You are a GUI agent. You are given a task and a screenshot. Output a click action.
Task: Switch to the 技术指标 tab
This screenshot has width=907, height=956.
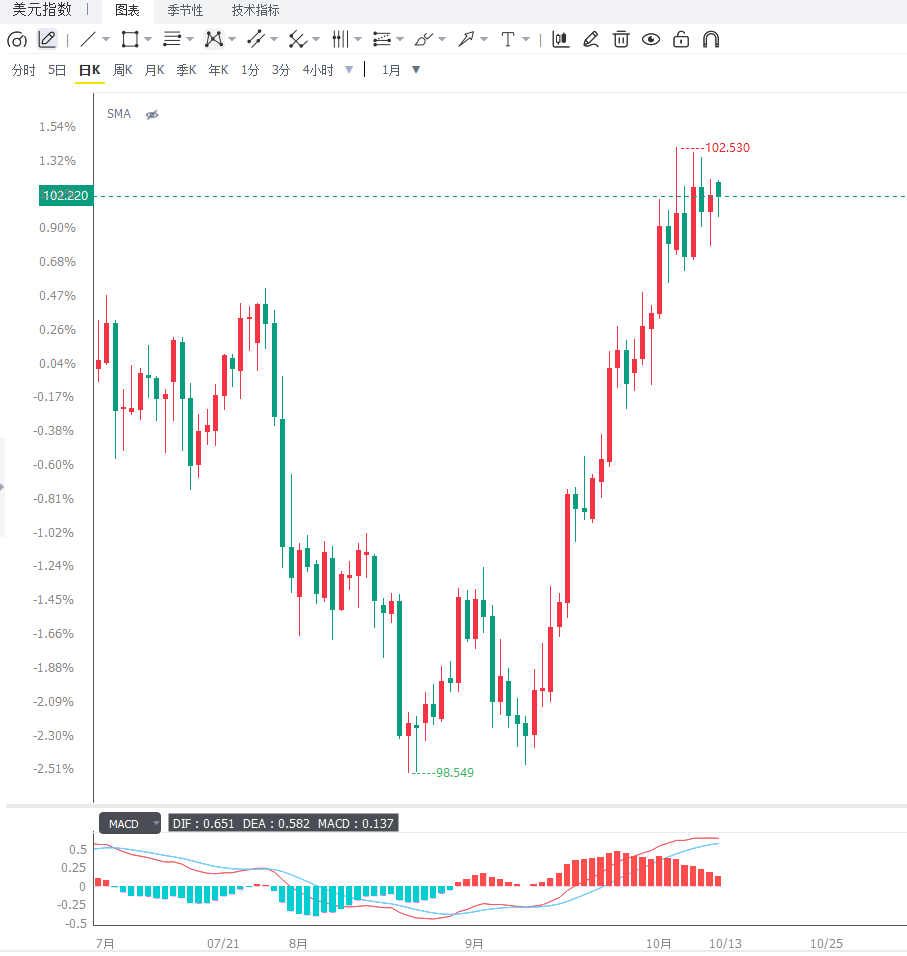pyautogui.click(x=255, y=10)
